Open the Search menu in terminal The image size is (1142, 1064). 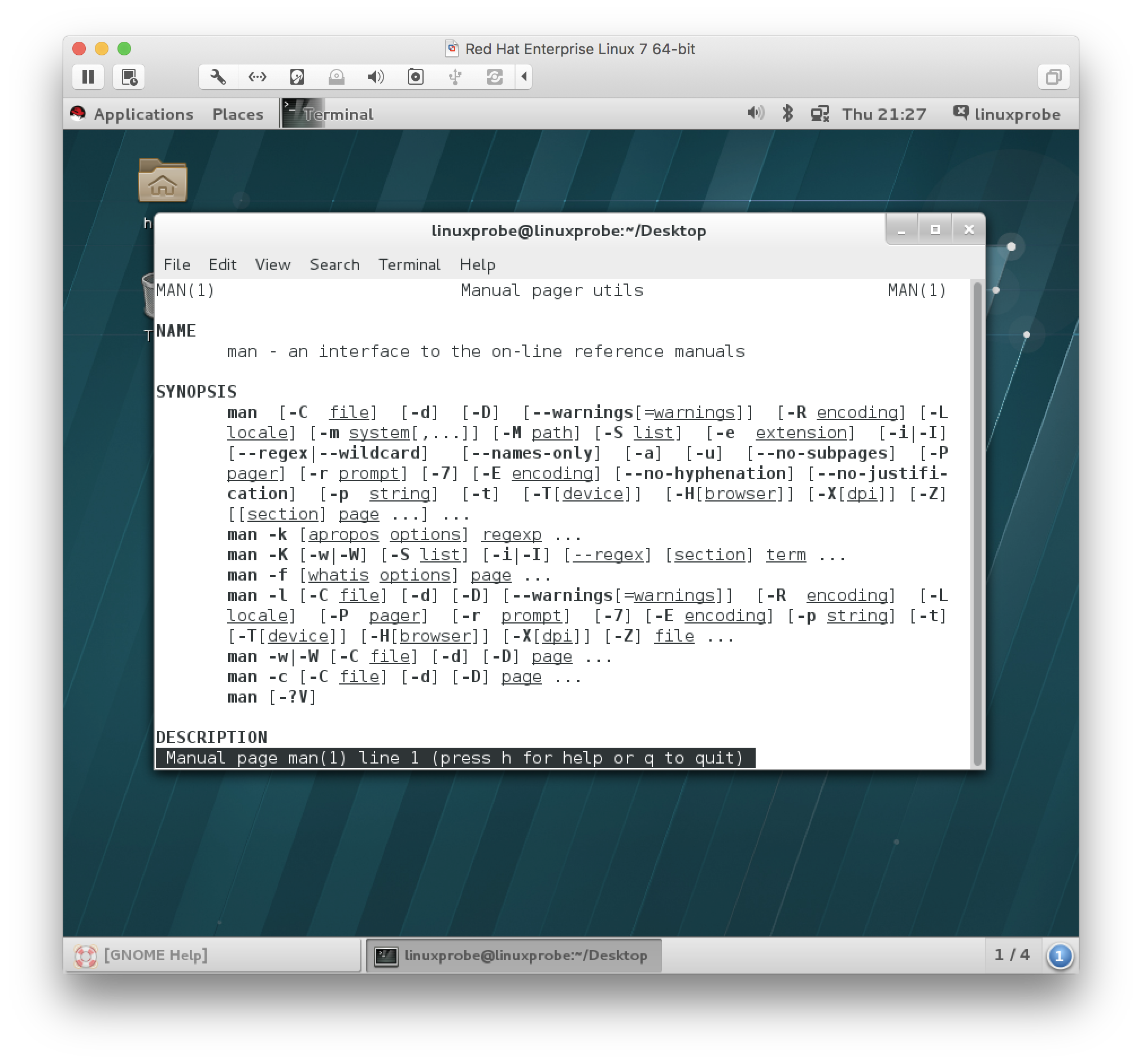(x=333, y=265)
